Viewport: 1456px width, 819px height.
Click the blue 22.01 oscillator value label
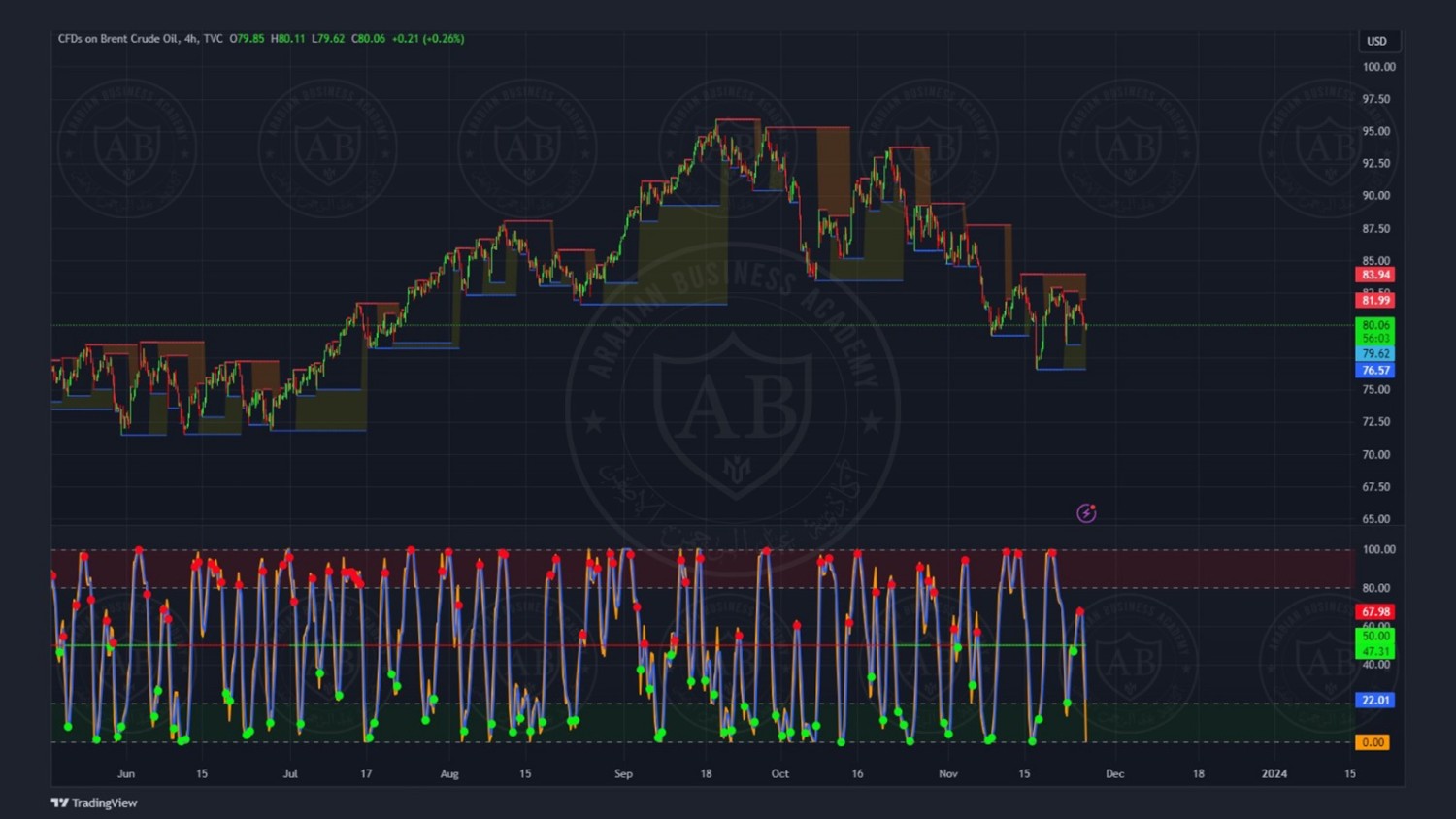1374,700
